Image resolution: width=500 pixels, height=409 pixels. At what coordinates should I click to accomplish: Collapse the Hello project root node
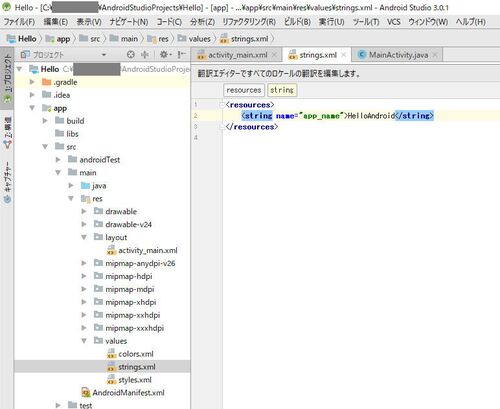(19, 69)
